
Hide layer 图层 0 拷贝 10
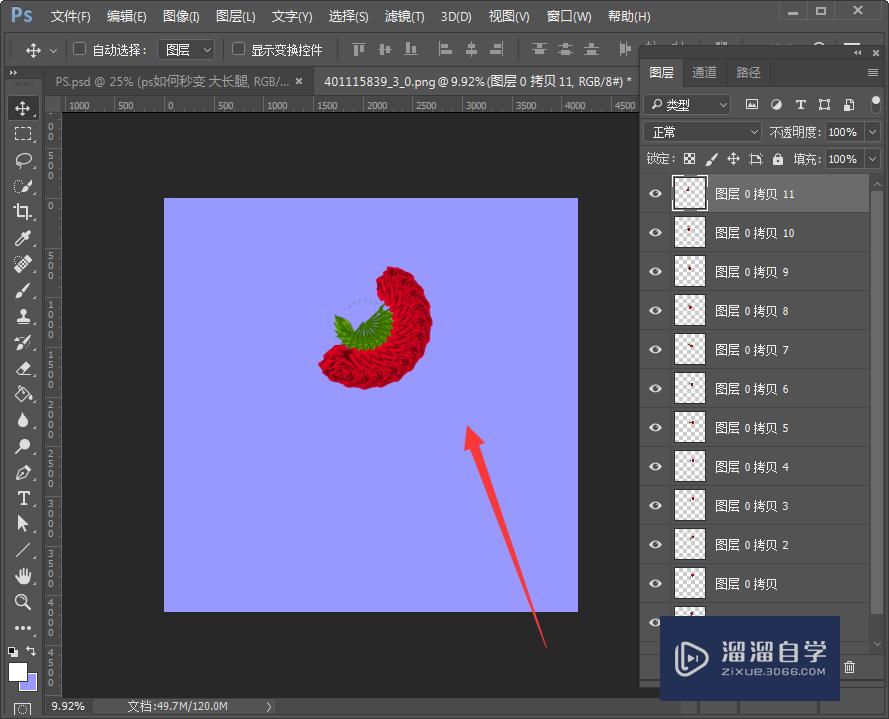(x=655, y=232)
